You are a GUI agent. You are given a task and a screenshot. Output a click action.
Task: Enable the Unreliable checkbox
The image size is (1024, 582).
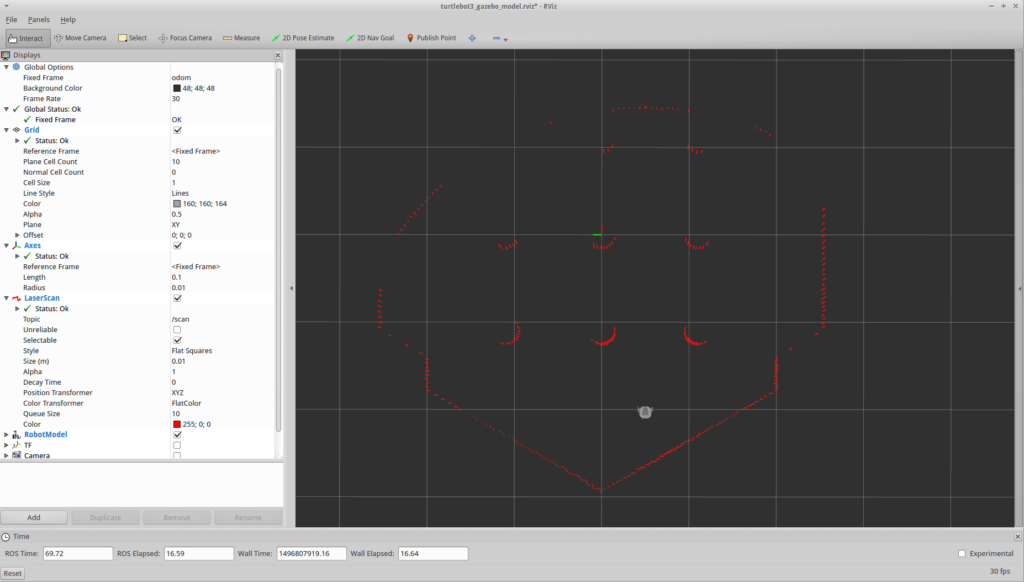click(x=177, y=330)
